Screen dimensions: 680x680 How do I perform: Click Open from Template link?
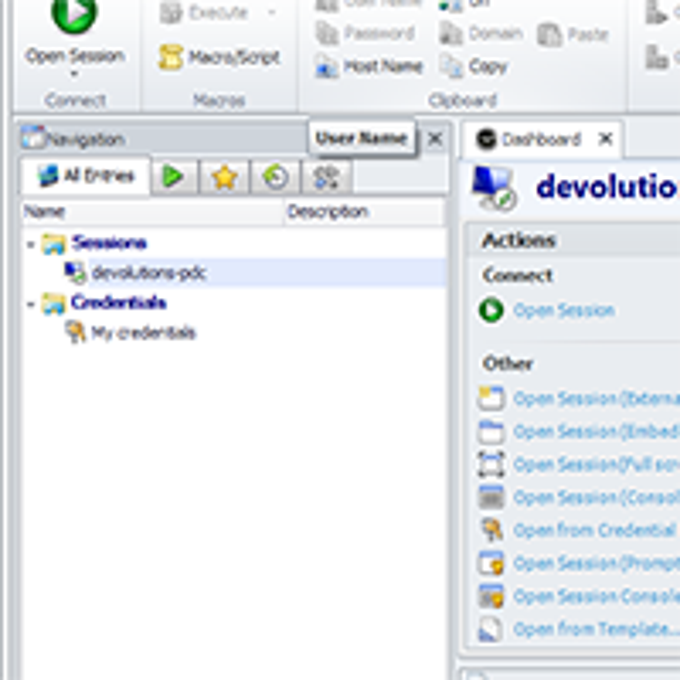[596, 629]
